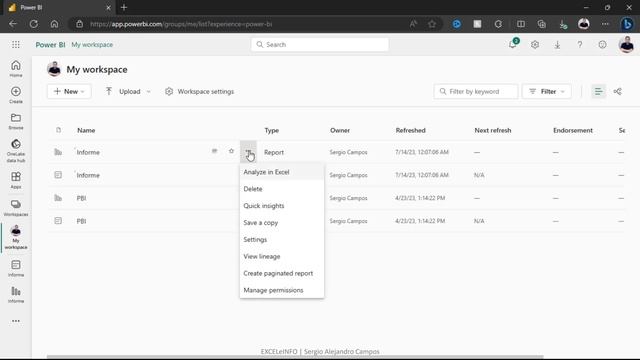Add page to browser favorites star
This screenshot has width=640, height=360.
click(432, 24)
